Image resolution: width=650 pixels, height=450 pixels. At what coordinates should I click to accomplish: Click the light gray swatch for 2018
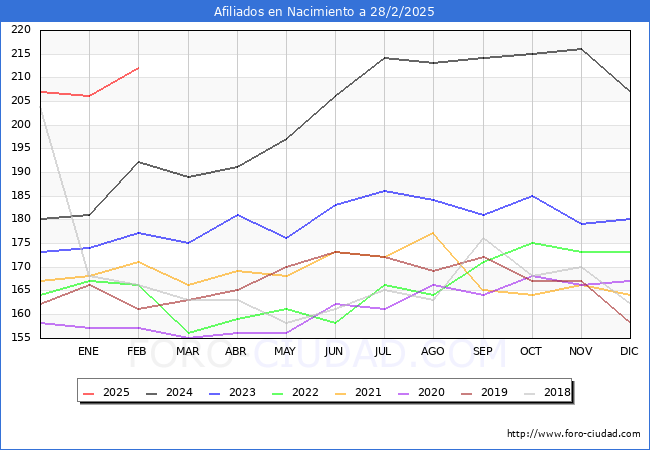[x=530, y=393]
